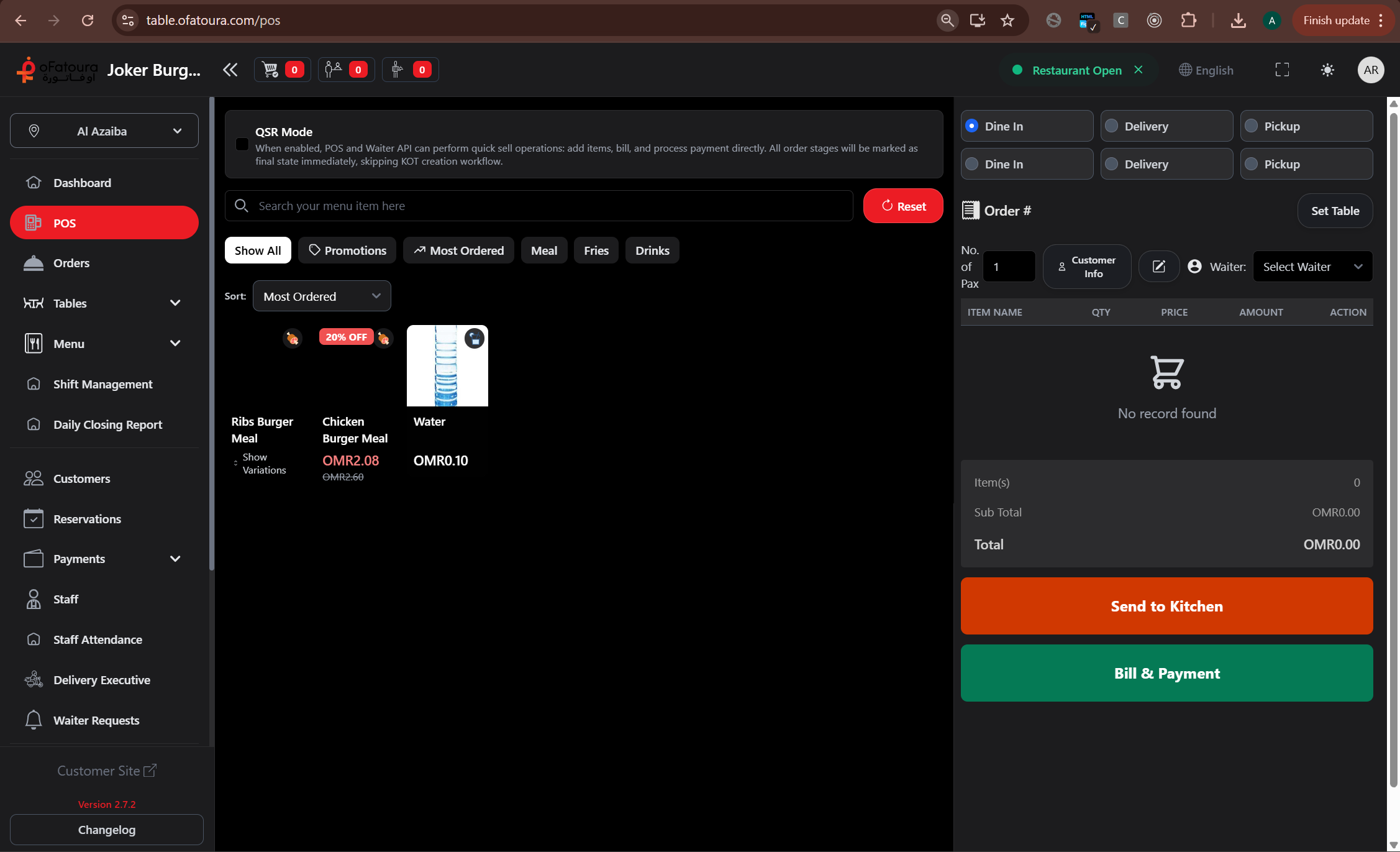This screenshot has height=852, width=1400.
Task: Click the menu item search field
Action: 539,205
